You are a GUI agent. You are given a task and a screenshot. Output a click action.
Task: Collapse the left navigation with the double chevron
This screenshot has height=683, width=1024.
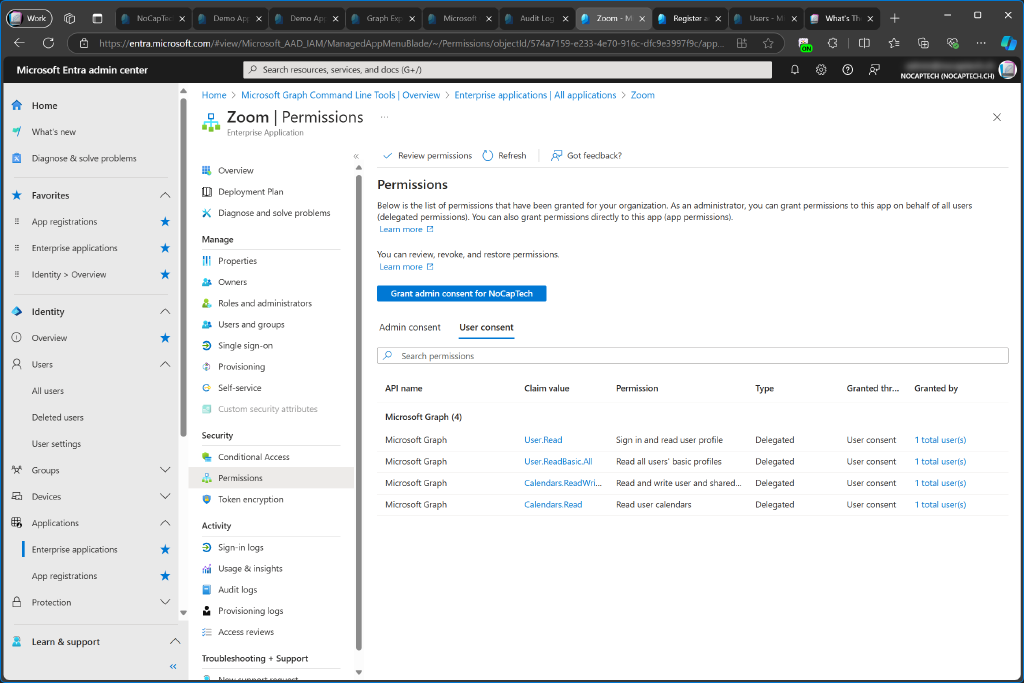pyautogui.click(x=172, y=666)
